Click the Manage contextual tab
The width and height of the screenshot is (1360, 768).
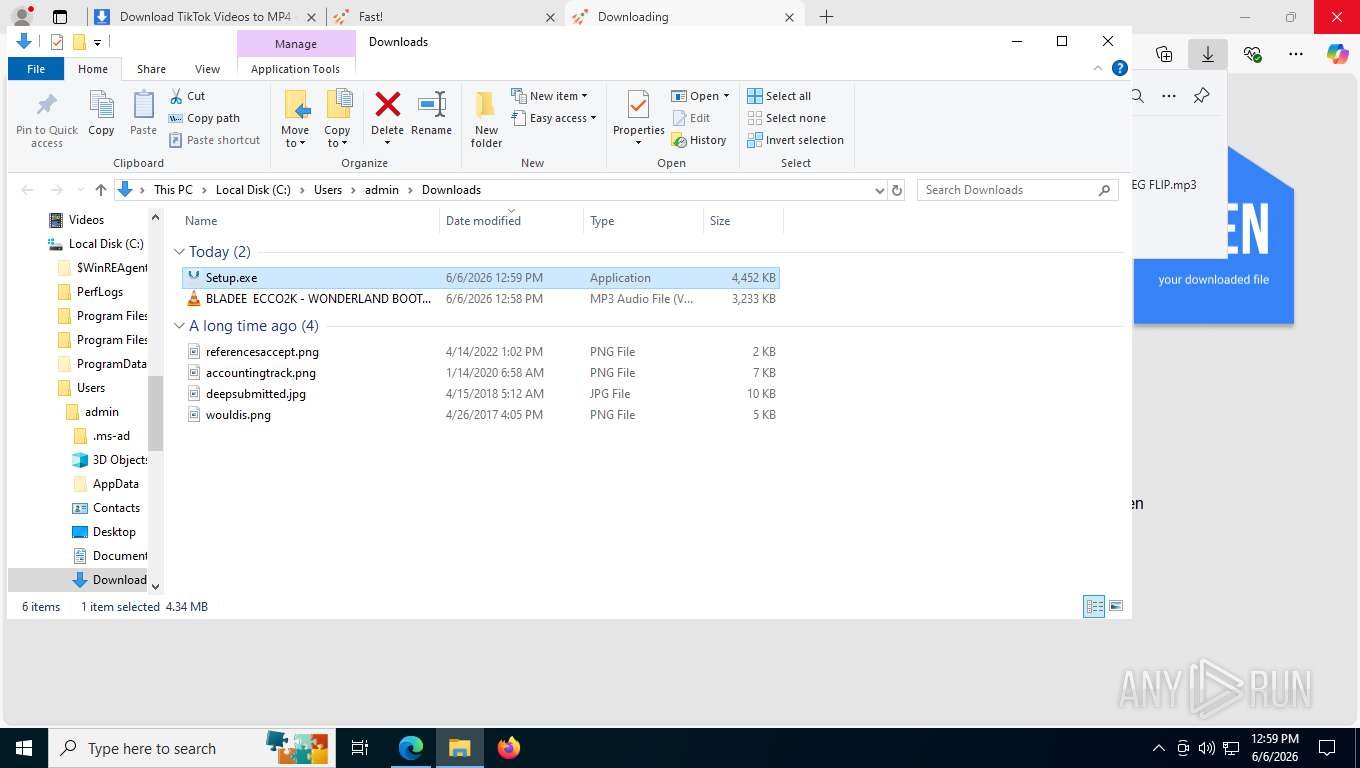pyautogui.click(x=296, y=44)
